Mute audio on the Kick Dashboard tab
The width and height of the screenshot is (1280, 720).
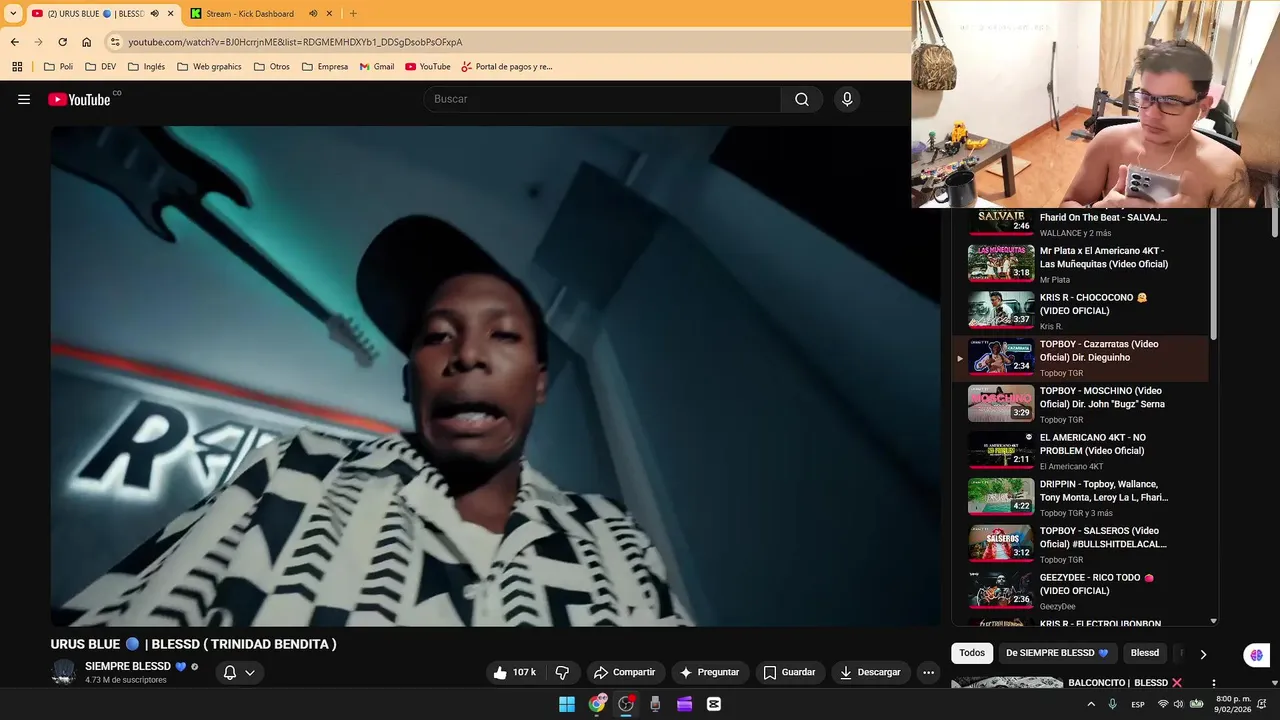point(313,14)
